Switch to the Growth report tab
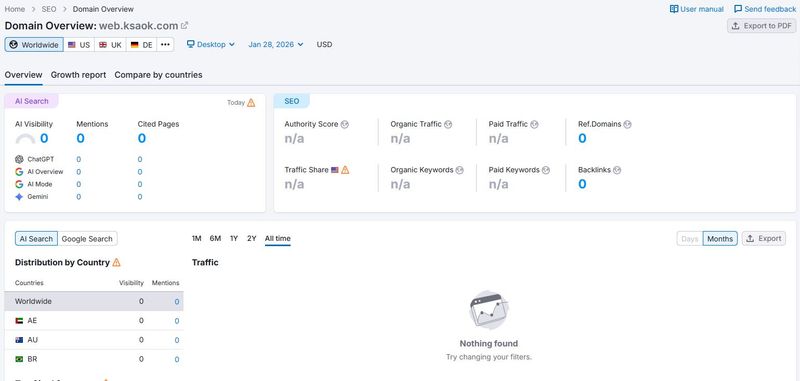The image size is (800, 381). coord(79,75)
